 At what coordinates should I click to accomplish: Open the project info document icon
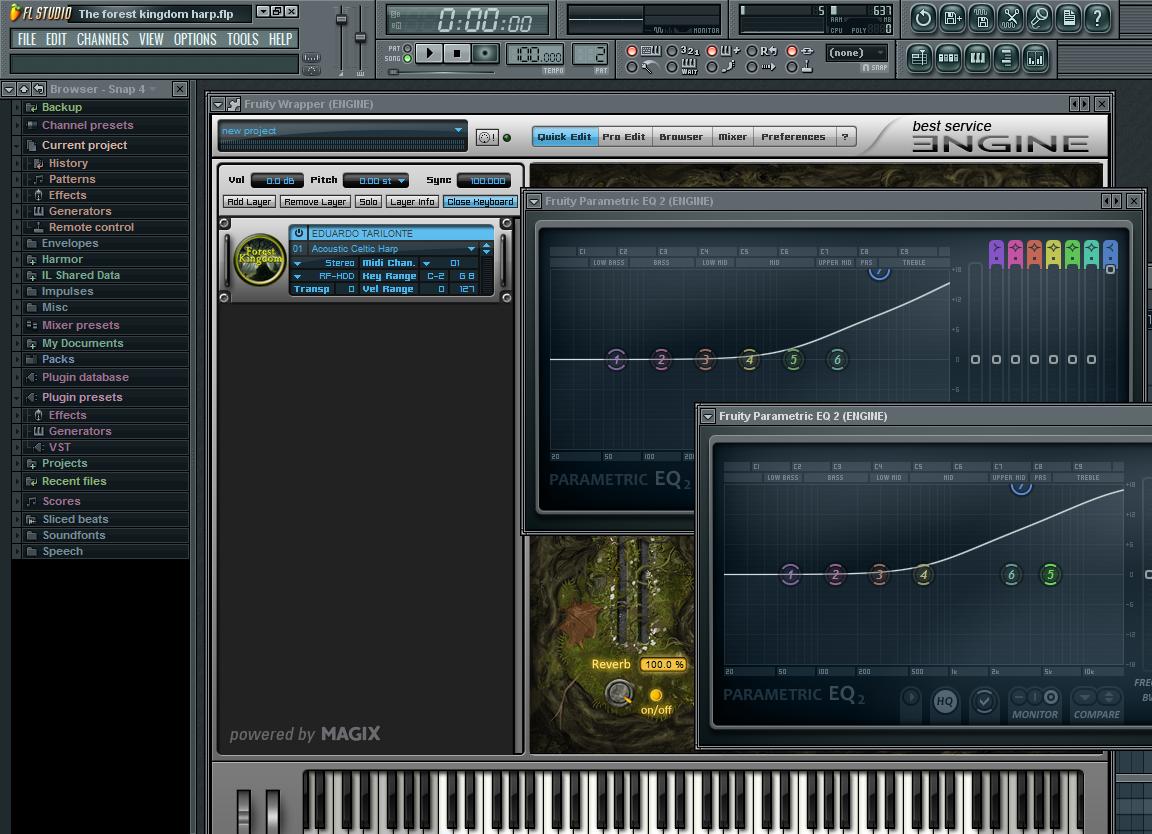[x=1069, y=18]
